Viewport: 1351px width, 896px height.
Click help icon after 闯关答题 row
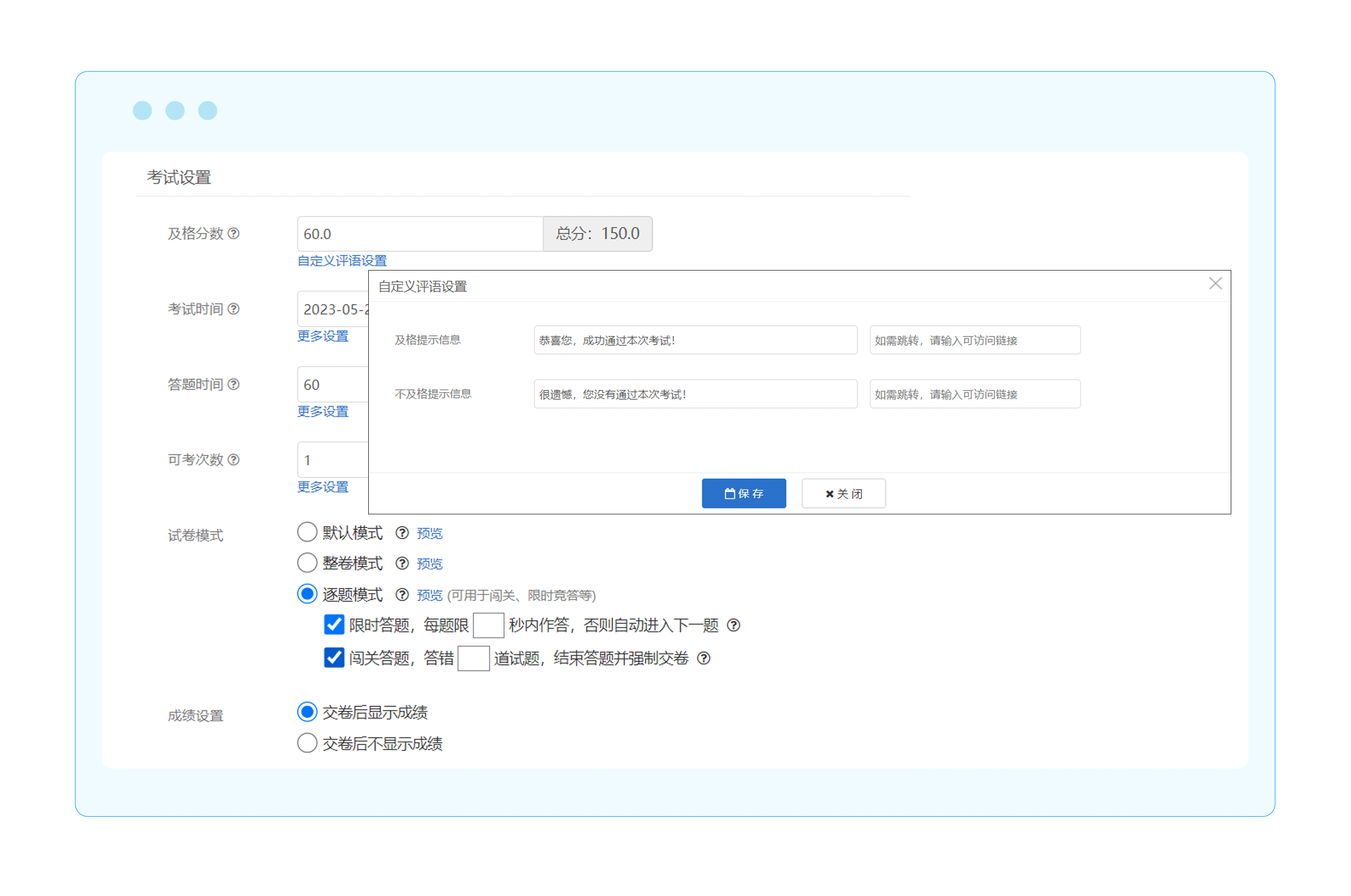click(704, 658)
